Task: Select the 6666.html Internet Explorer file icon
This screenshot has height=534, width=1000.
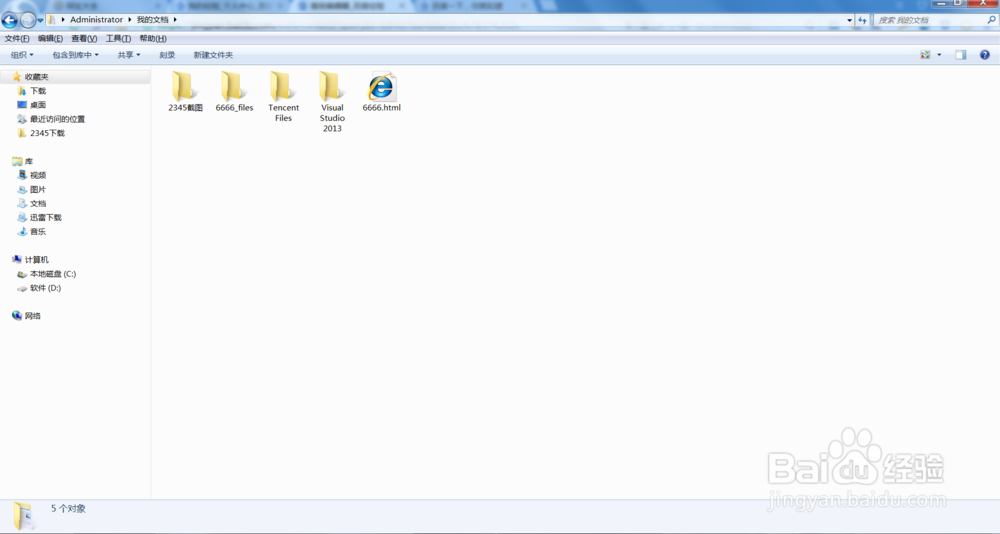Action: tap(381, 86)
